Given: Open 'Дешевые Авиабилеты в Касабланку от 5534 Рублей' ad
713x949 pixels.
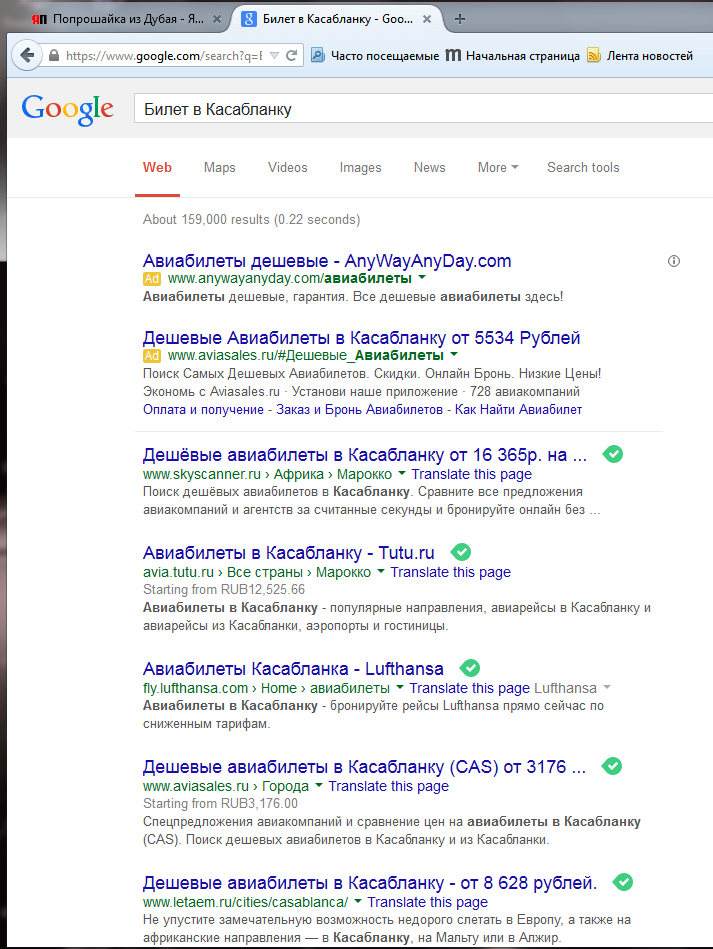Looking at the screenshot, I should (361, 338).
